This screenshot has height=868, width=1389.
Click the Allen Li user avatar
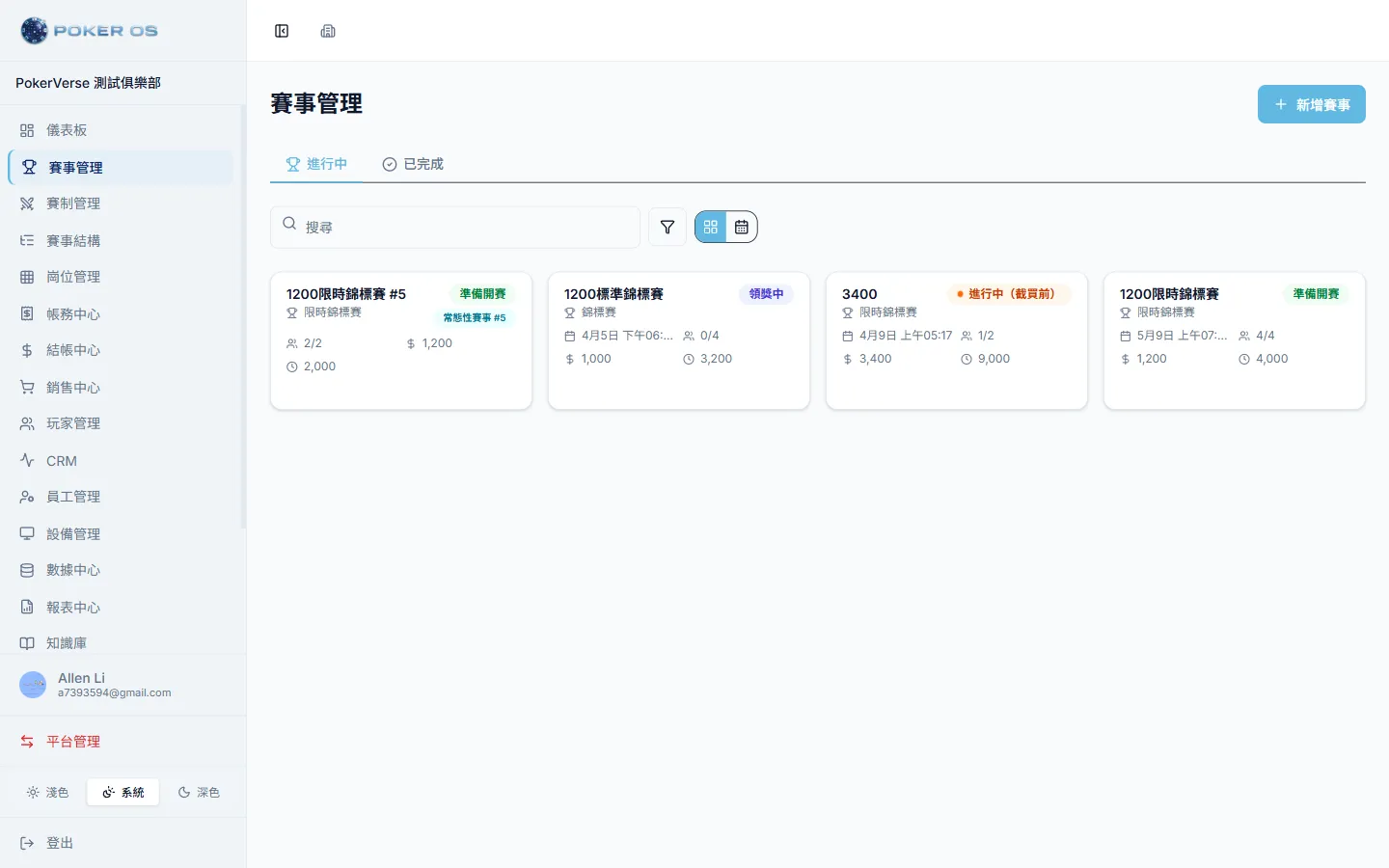click(x=33, y=685)
